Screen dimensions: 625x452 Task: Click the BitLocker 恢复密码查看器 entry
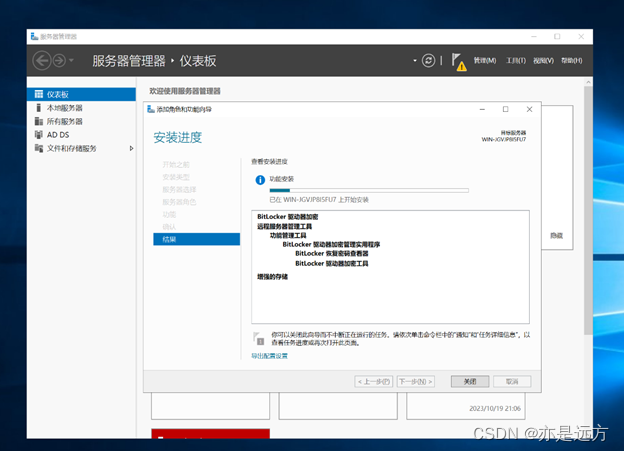332,254
